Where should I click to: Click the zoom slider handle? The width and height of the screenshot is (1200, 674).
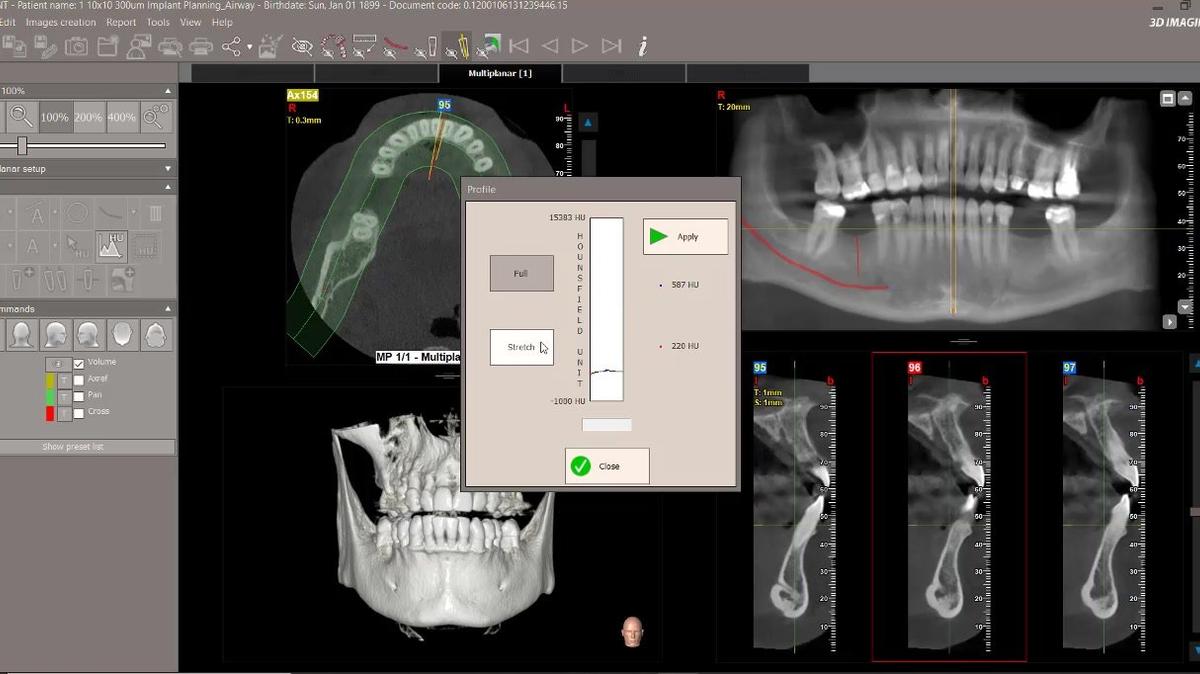tap(22, 146)
